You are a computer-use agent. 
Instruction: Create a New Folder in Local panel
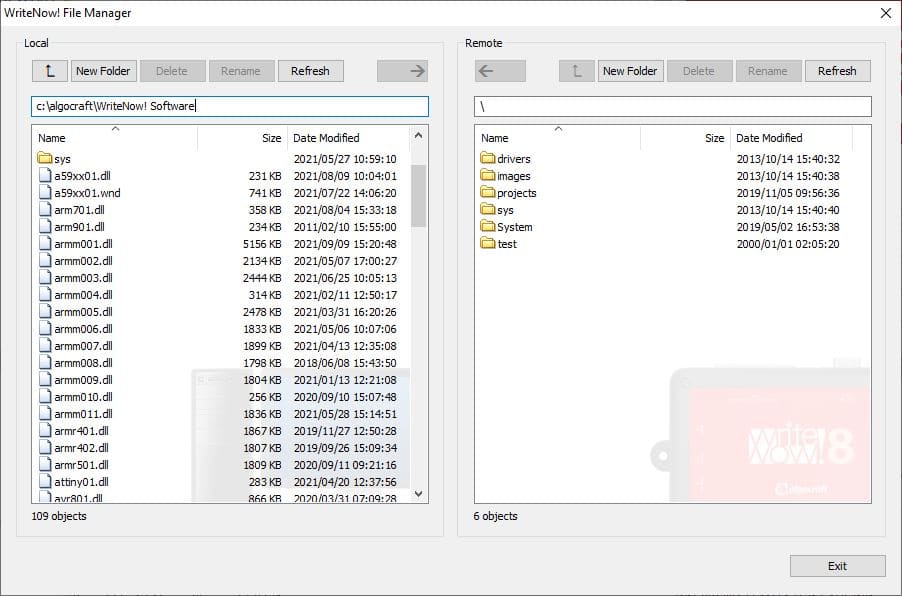(x=104, y=71)
